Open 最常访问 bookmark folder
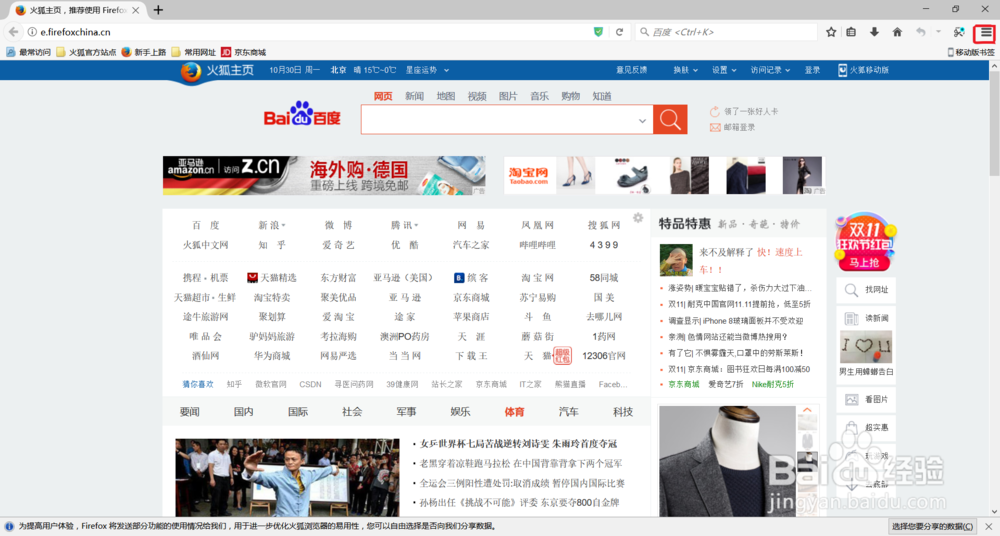This screenshot has width=1000, height=536. click(29, 52)
